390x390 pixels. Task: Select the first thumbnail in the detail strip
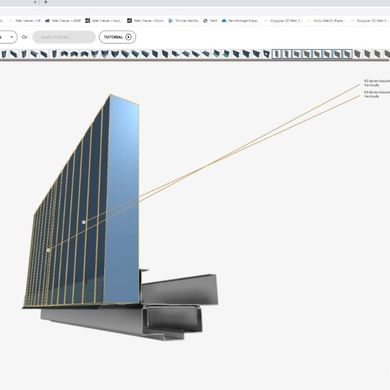click(x=4, y=54)
